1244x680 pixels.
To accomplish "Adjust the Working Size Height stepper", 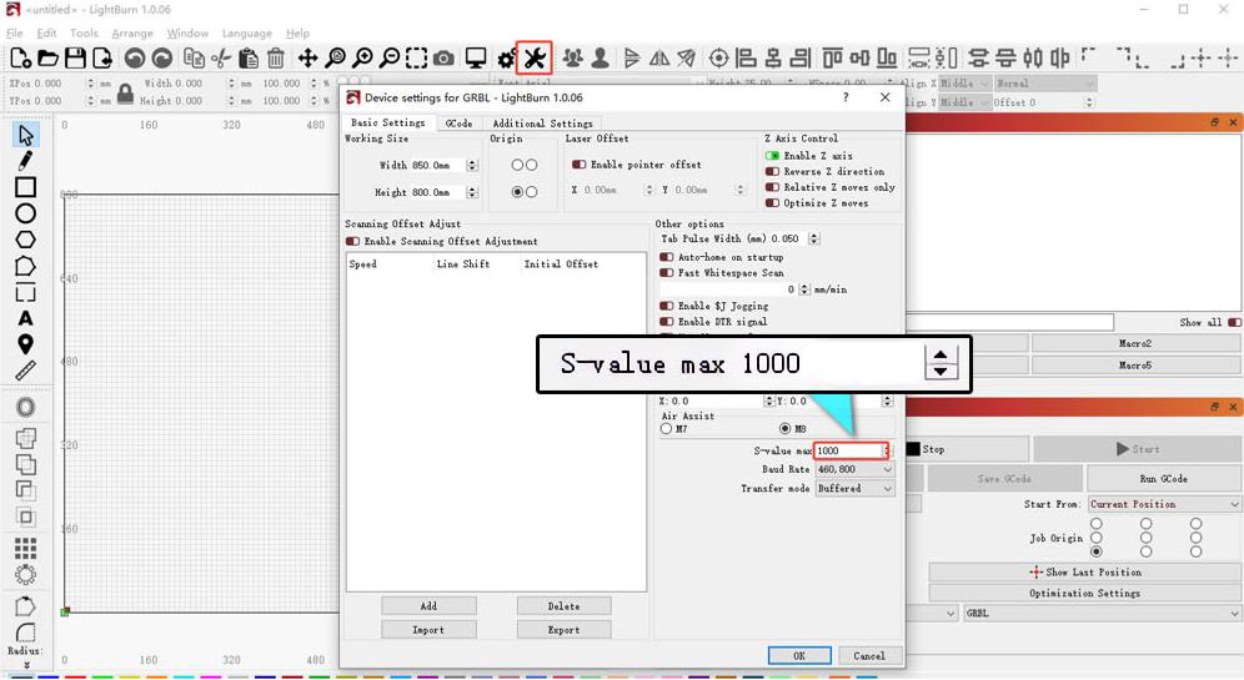I will [472, 192].
